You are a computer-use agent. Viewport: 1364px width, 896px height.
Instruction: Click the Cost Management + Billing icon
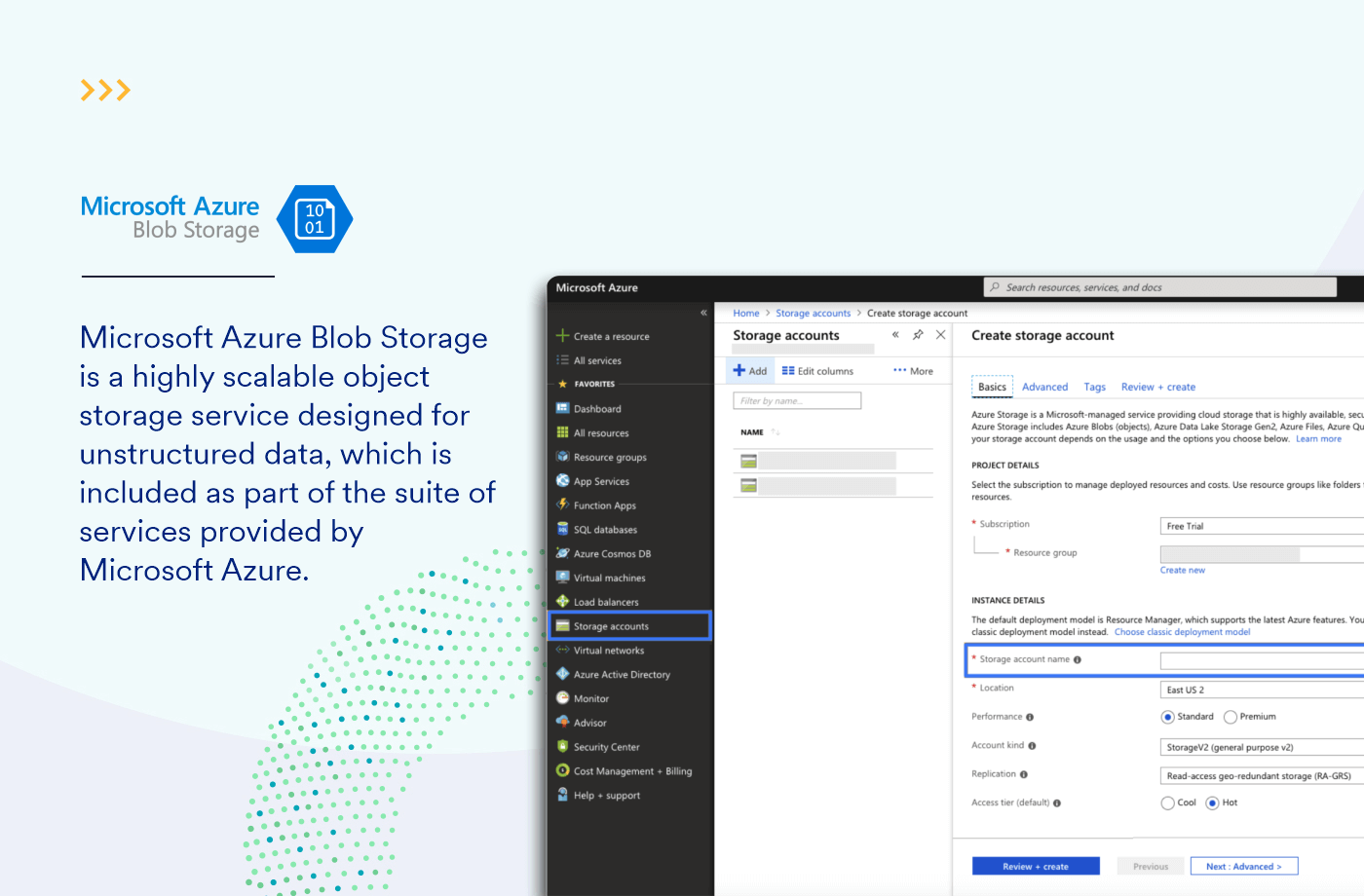[x=562, y=770]
